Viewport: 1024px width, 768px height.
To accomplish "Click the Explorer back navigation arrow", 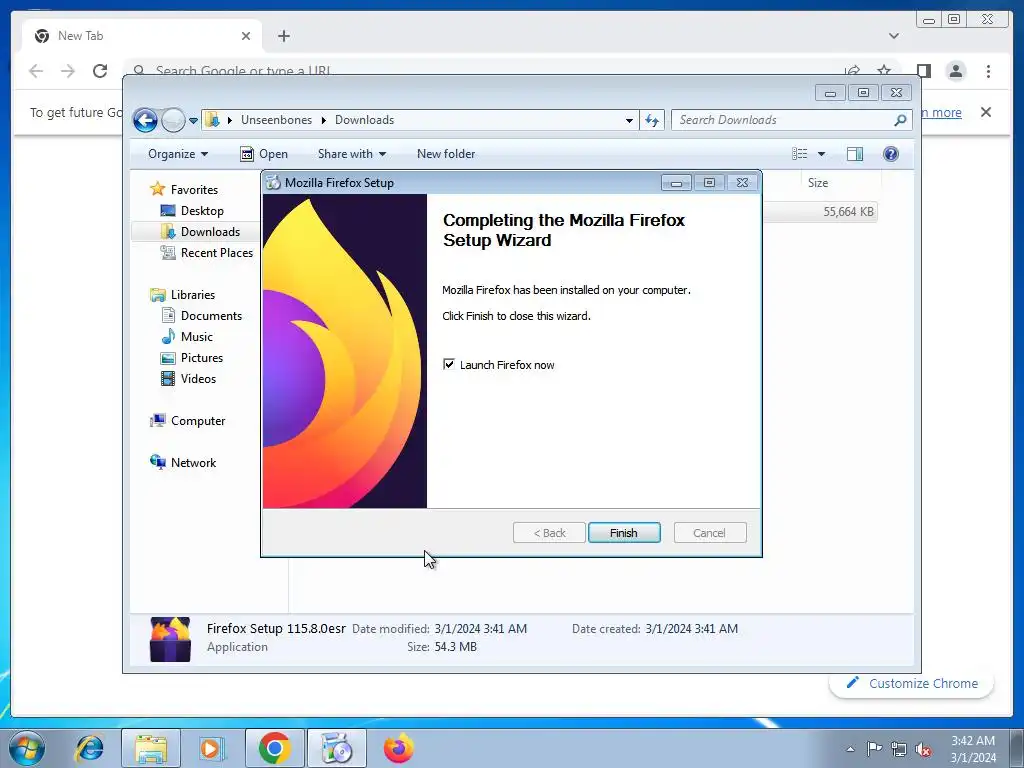I will [146, 120].
